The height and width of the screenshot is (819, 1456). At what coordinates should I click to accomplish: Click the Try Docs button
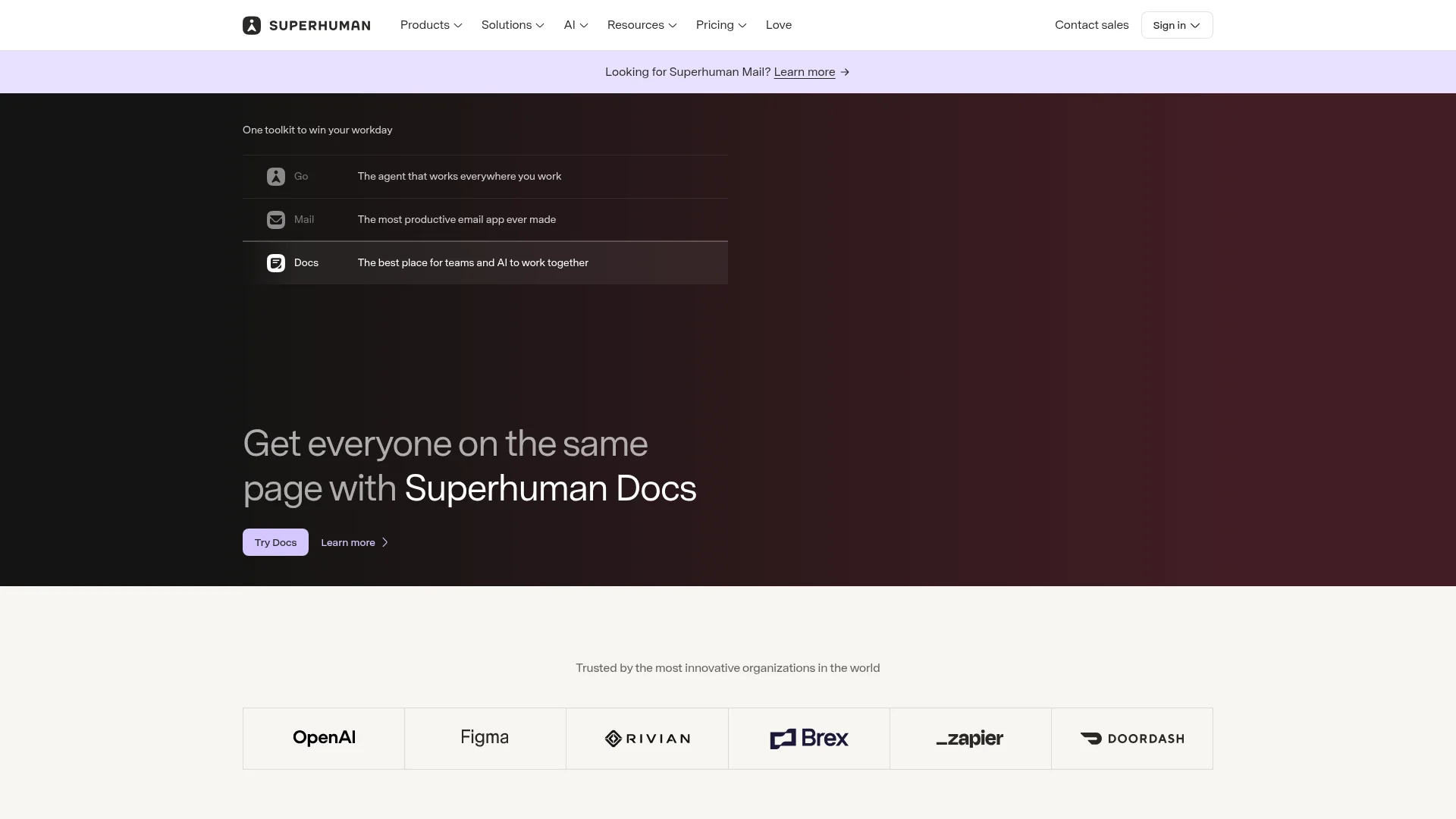275,542
